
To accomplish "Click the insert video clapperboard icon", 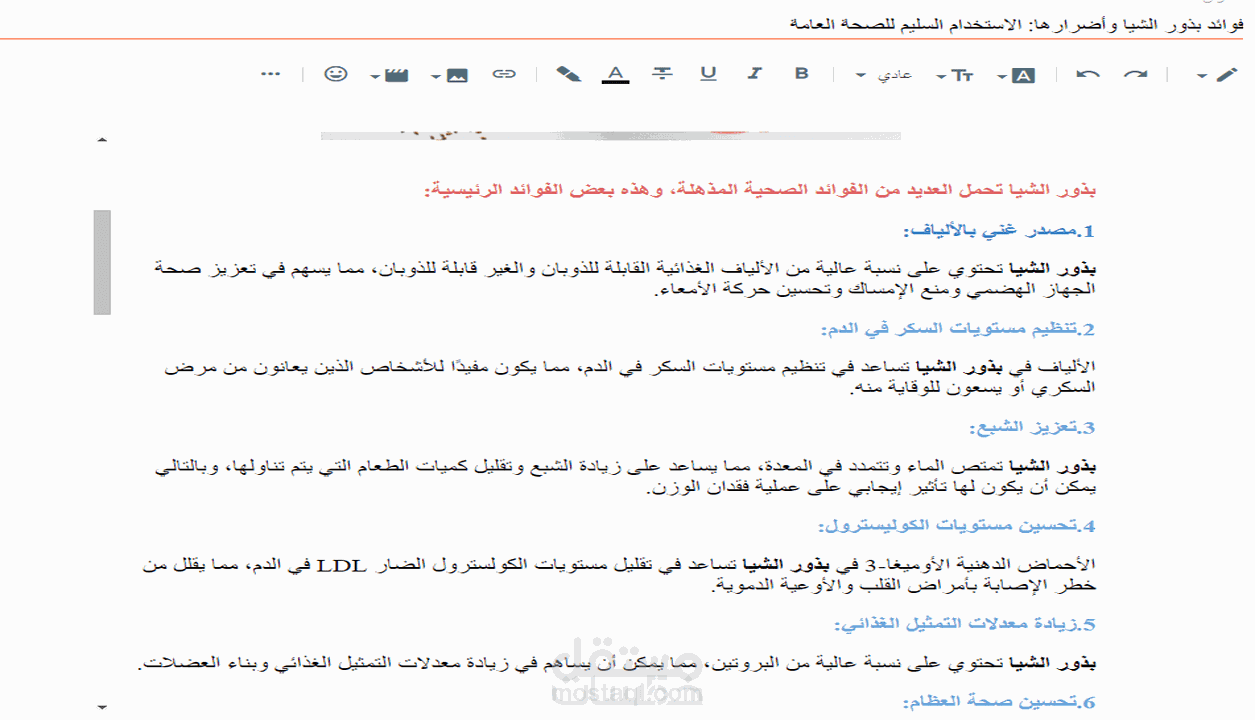I will click(x=397, y=75).
